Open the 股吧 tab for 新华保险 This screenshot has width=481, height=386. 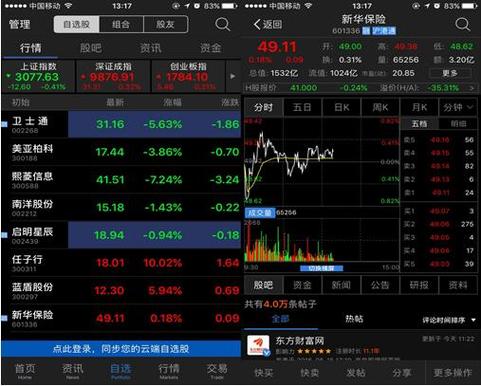[x=263, y=285]
